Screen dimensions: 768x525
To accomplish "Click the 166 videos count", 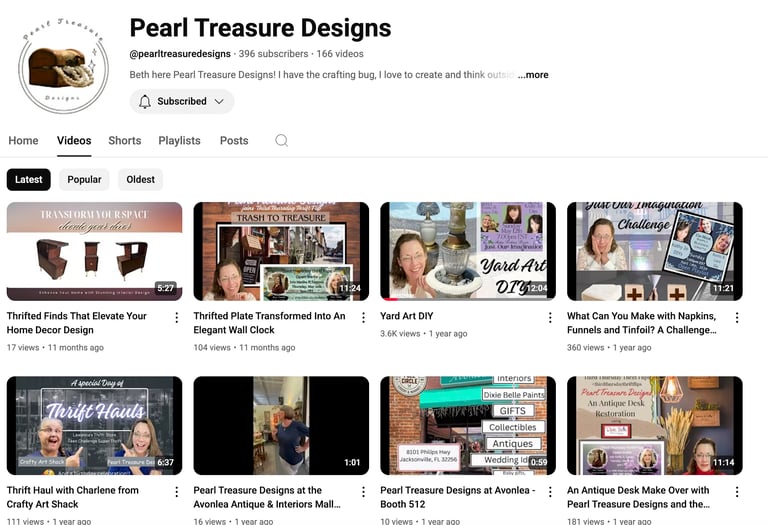I will coord(340,54).
